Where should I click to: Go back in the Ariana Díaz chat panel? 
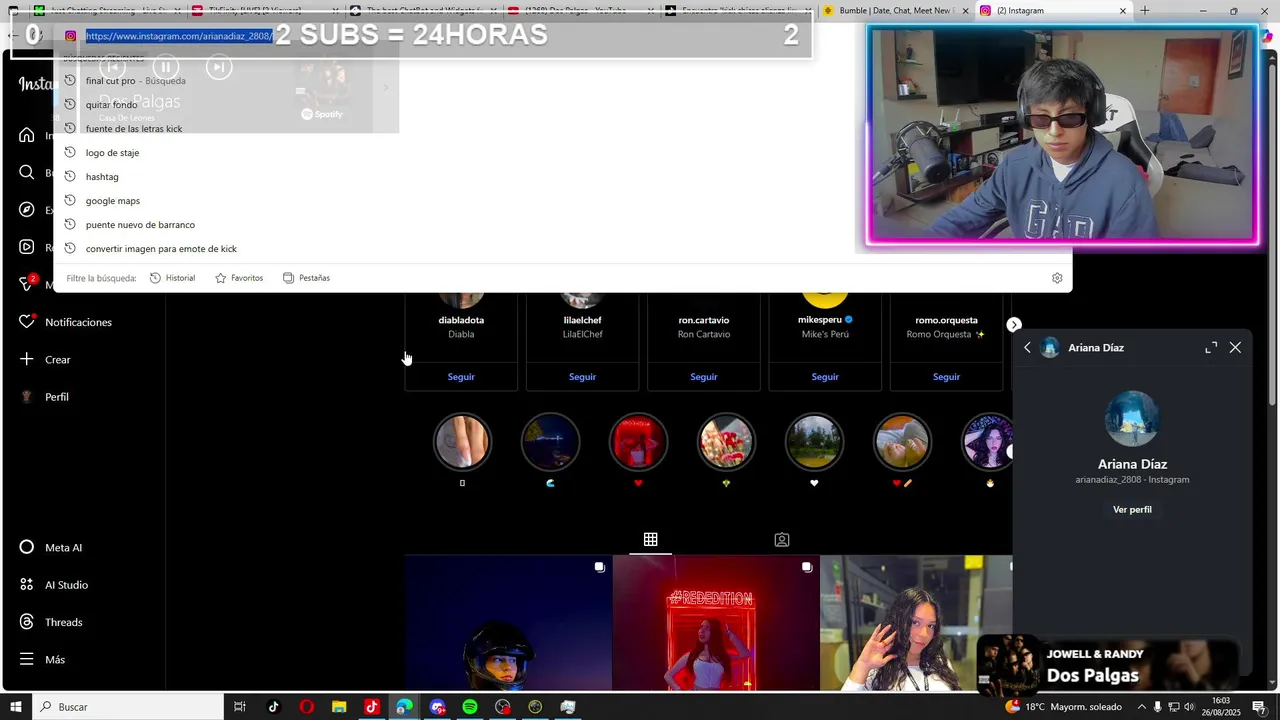(1027, 348)
